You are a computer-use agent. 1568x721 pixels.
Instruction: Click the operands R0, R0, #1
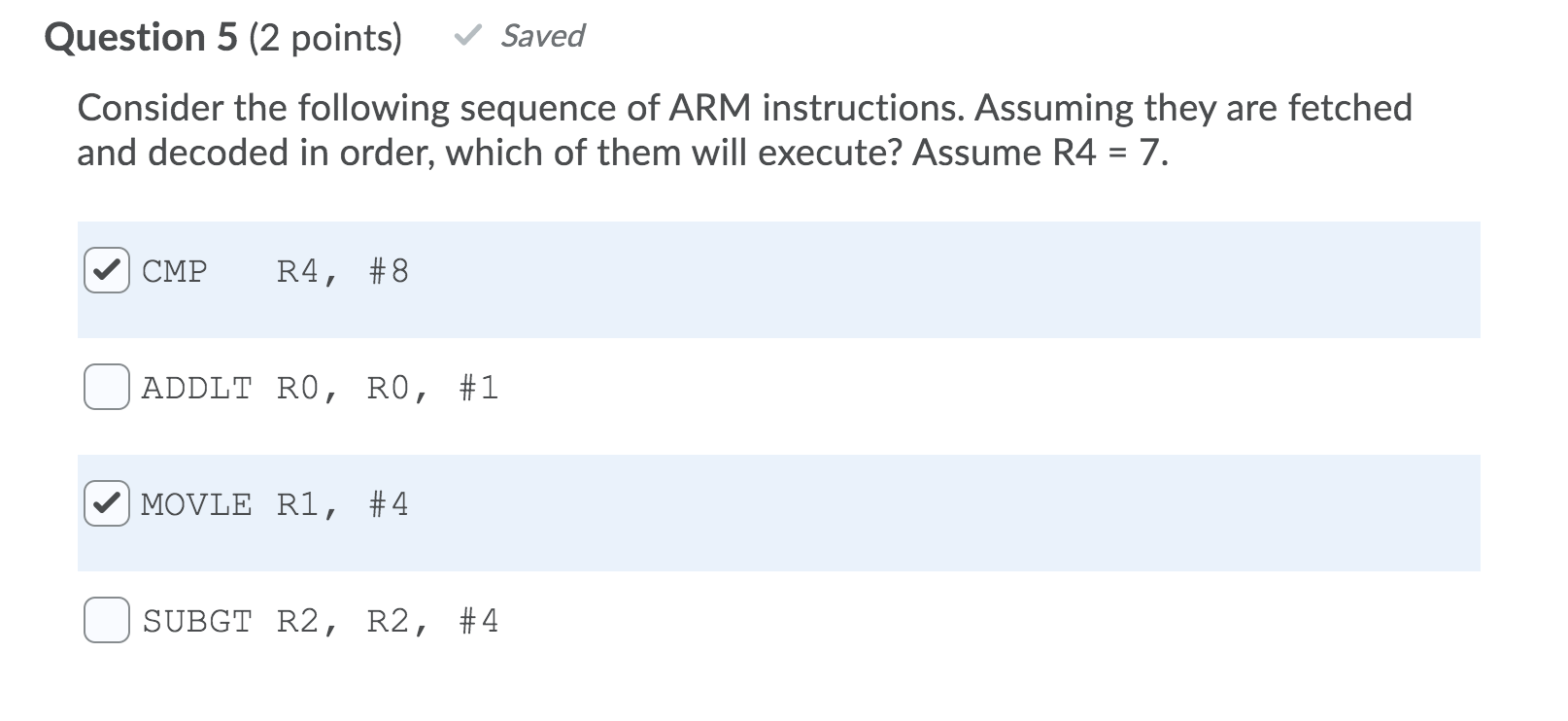388,388
